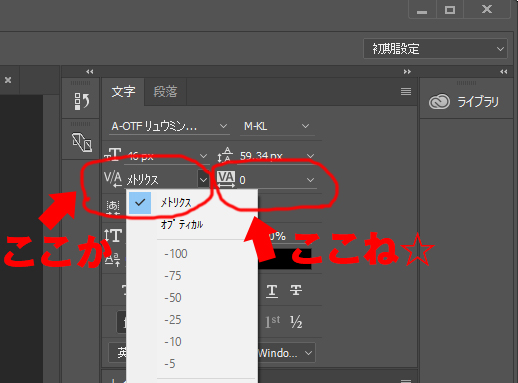This screenshot has height=383, width=518.
Task: Collapse the Libraries dock double-arrow
Action: (504, 72)
